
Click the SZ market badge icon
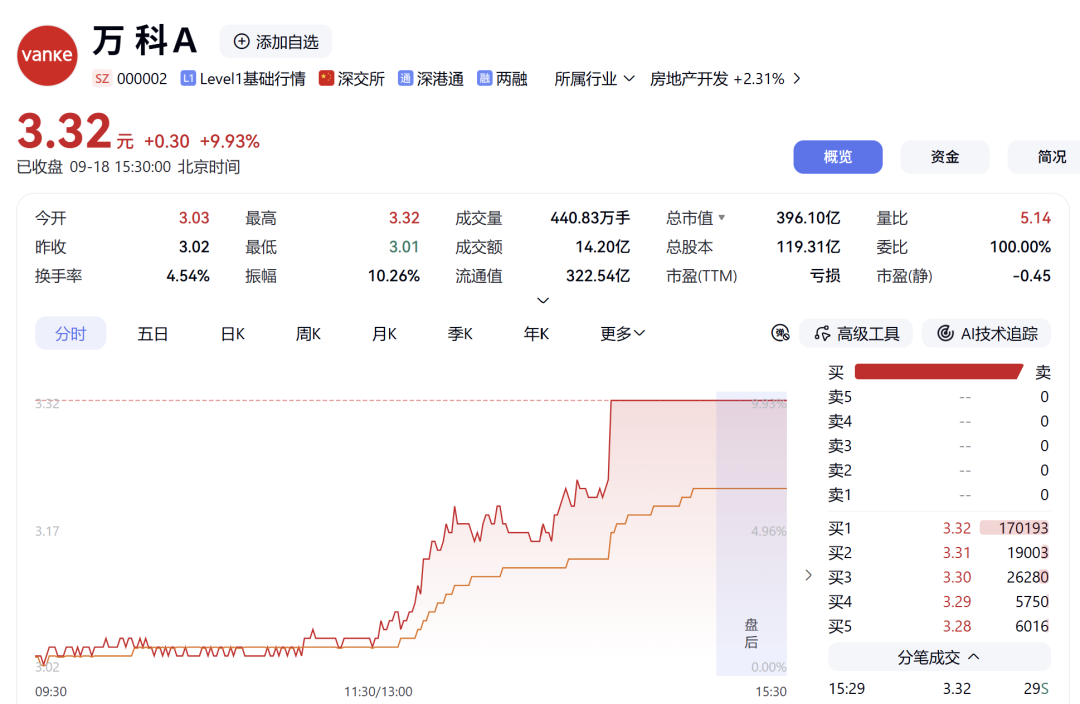pyautogui.click(x=102, y=79)
